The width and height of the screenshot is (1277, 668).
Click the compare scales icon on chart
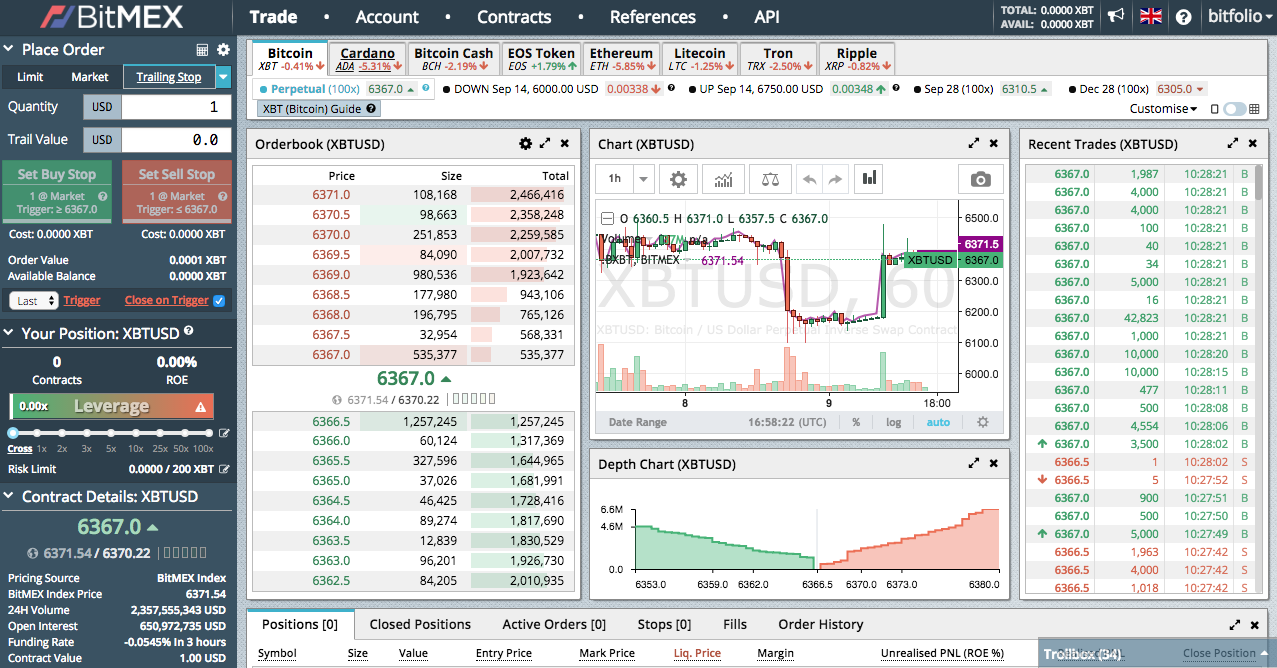click(x=770, y=179)
